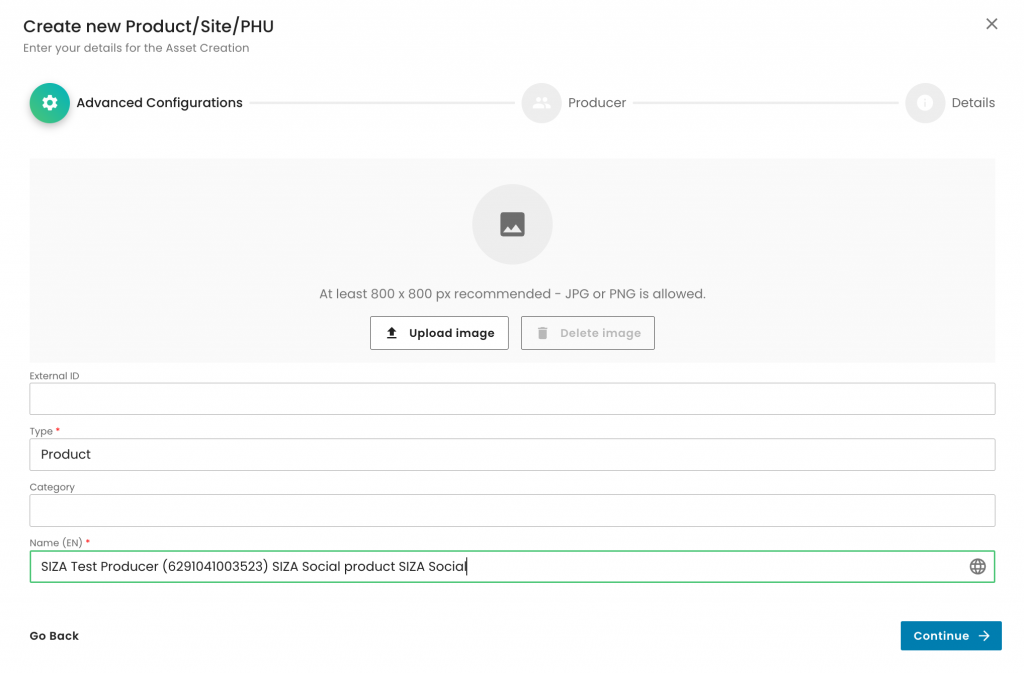Click the arrow icon on Continue
The image size is (1024, 673).
click(x=984, y=636)
